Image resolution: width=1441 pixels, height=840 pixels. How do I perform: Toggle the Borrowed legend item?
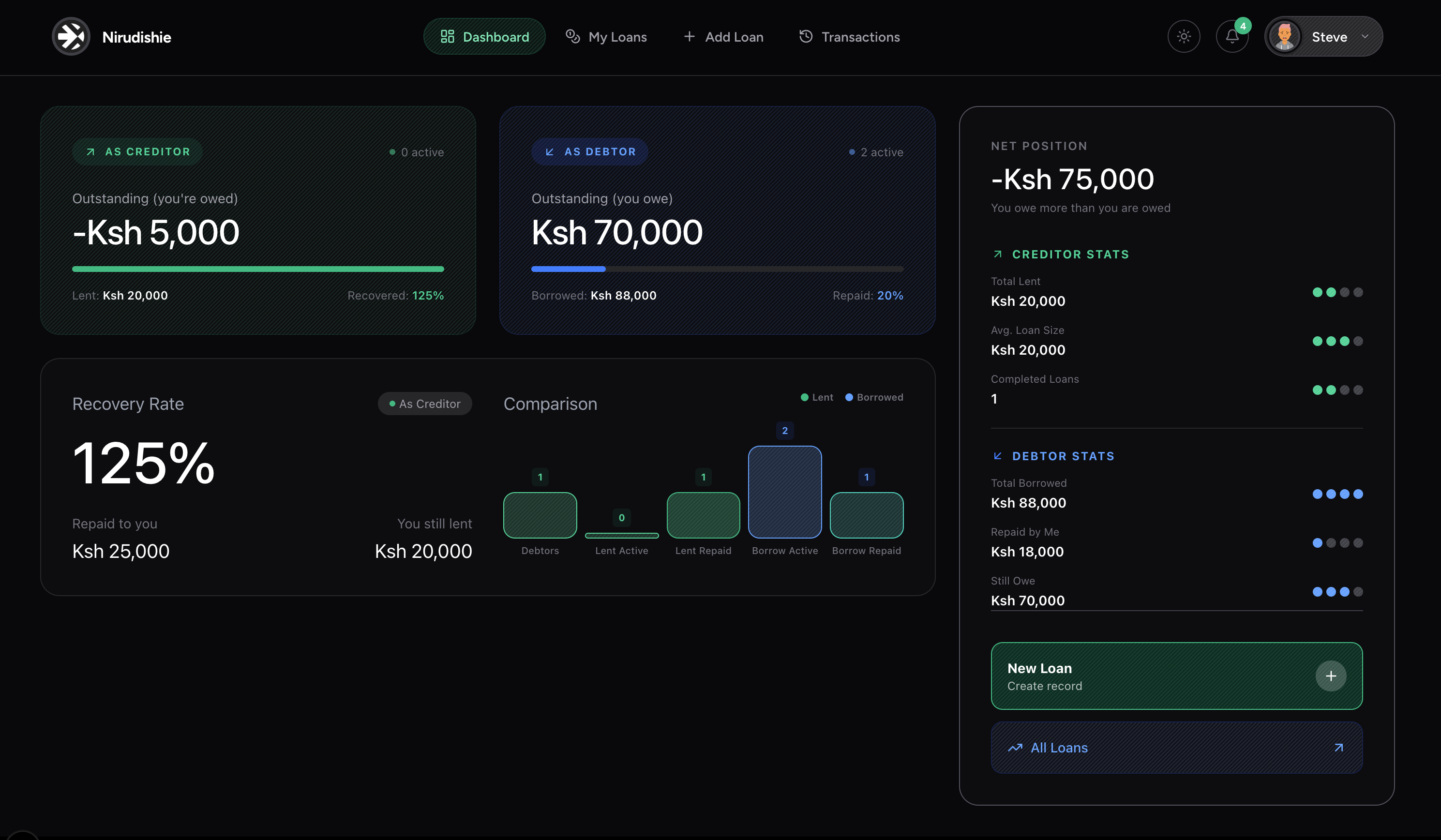tap(874, 397)
